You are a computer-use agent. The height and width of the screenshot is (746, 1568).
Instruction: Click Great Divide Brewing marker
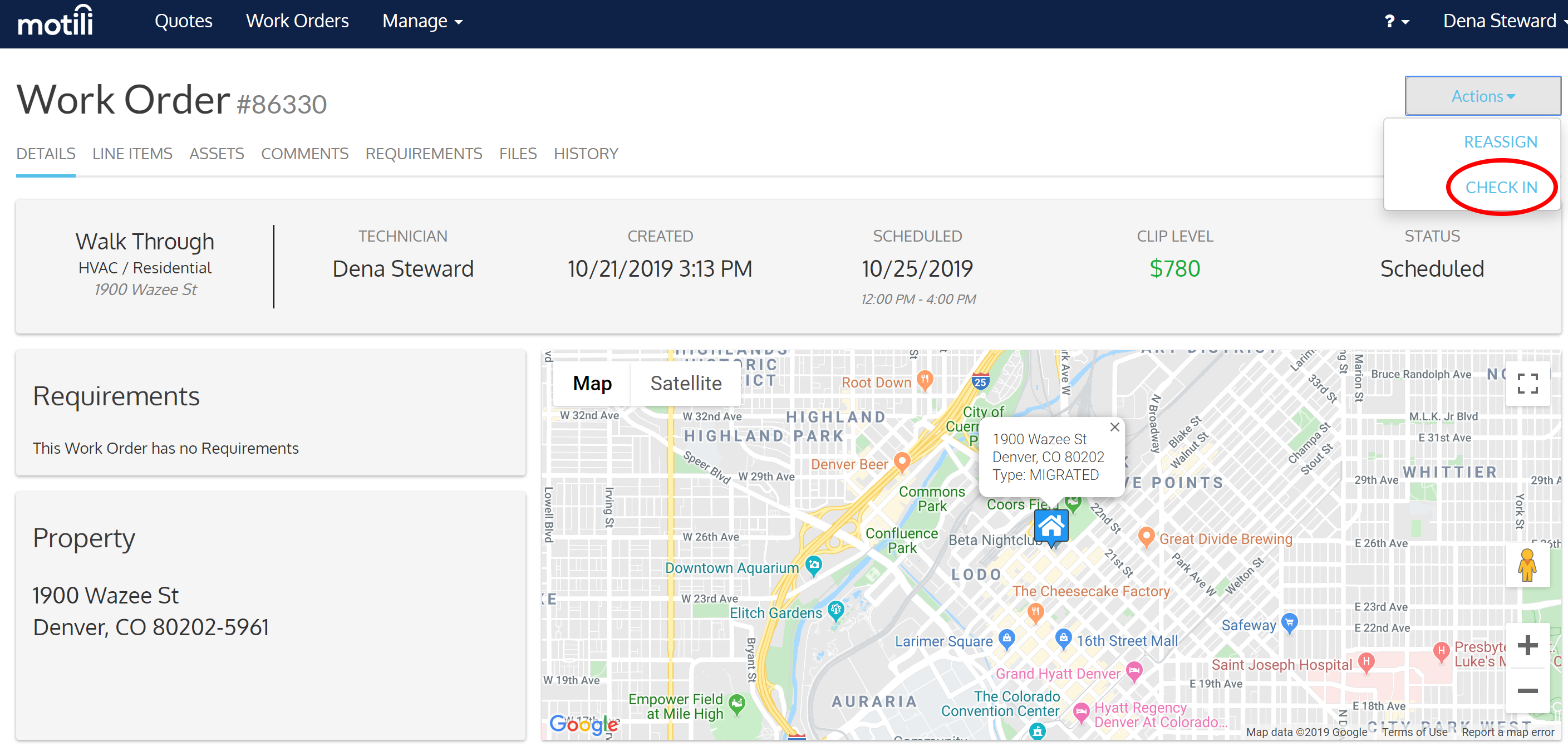[x=1146, y=537]
